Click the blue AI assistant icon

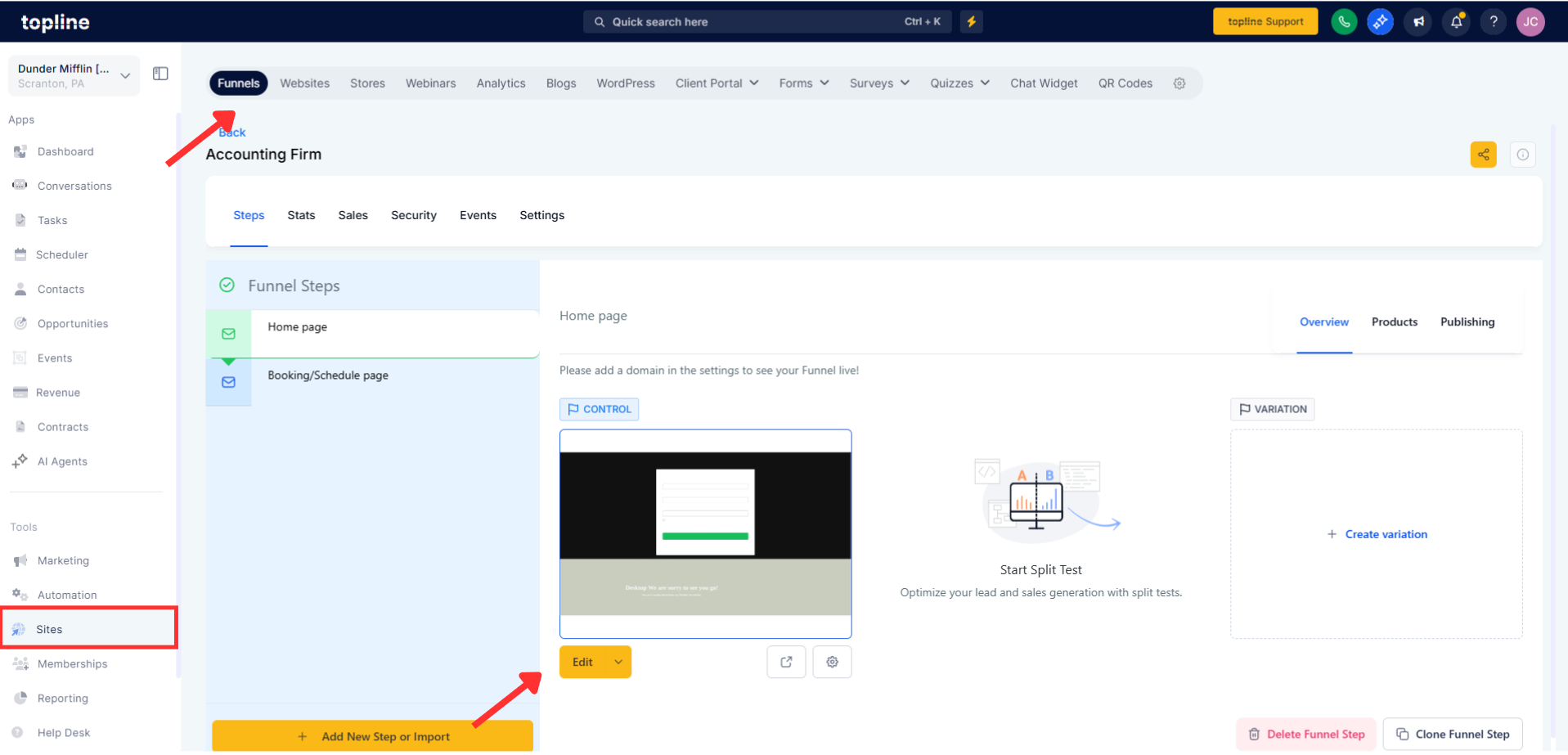(1381, 22)
